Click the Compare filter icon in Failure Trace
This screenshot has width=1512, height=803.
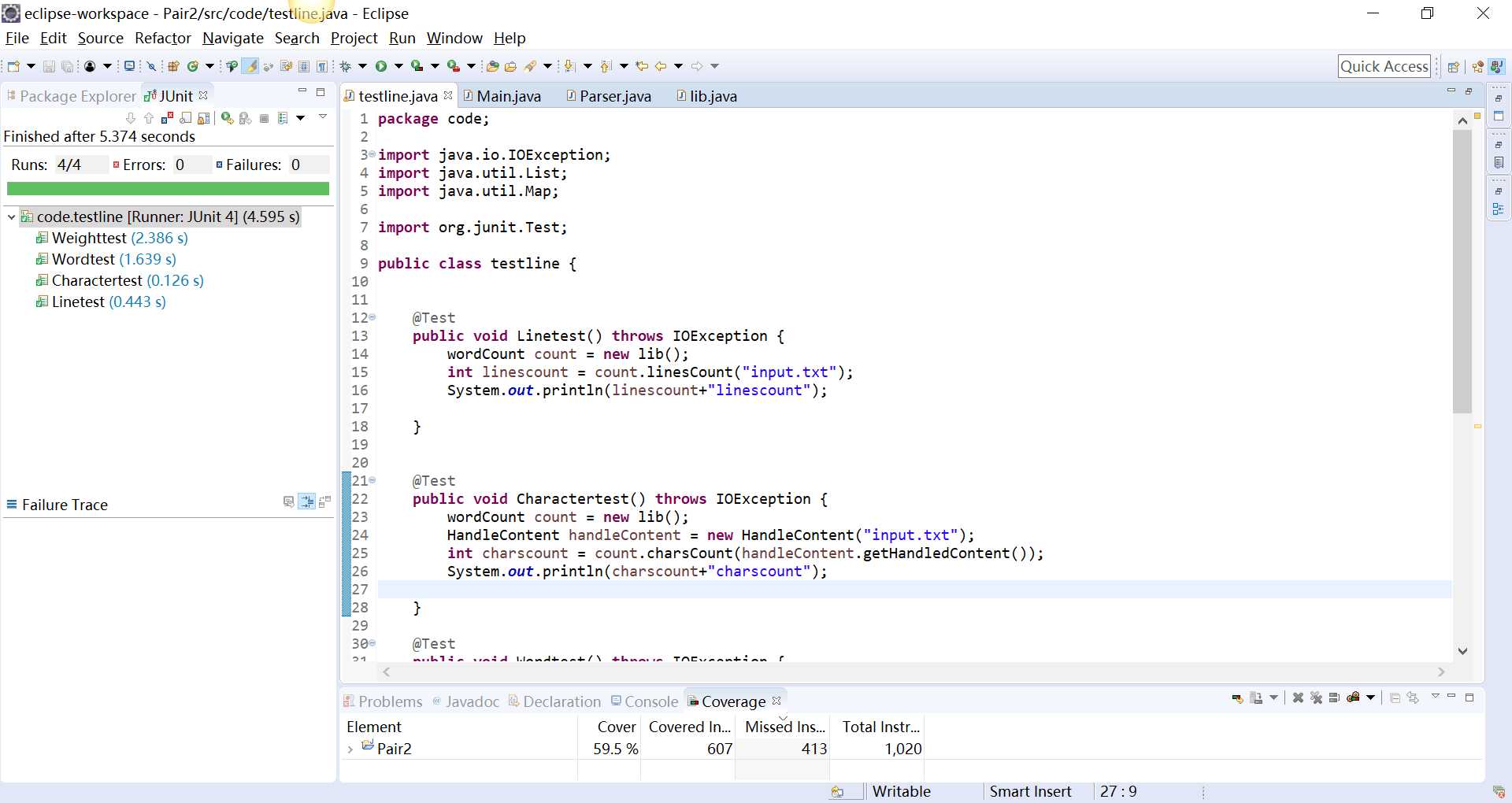[x=324, y=501]
